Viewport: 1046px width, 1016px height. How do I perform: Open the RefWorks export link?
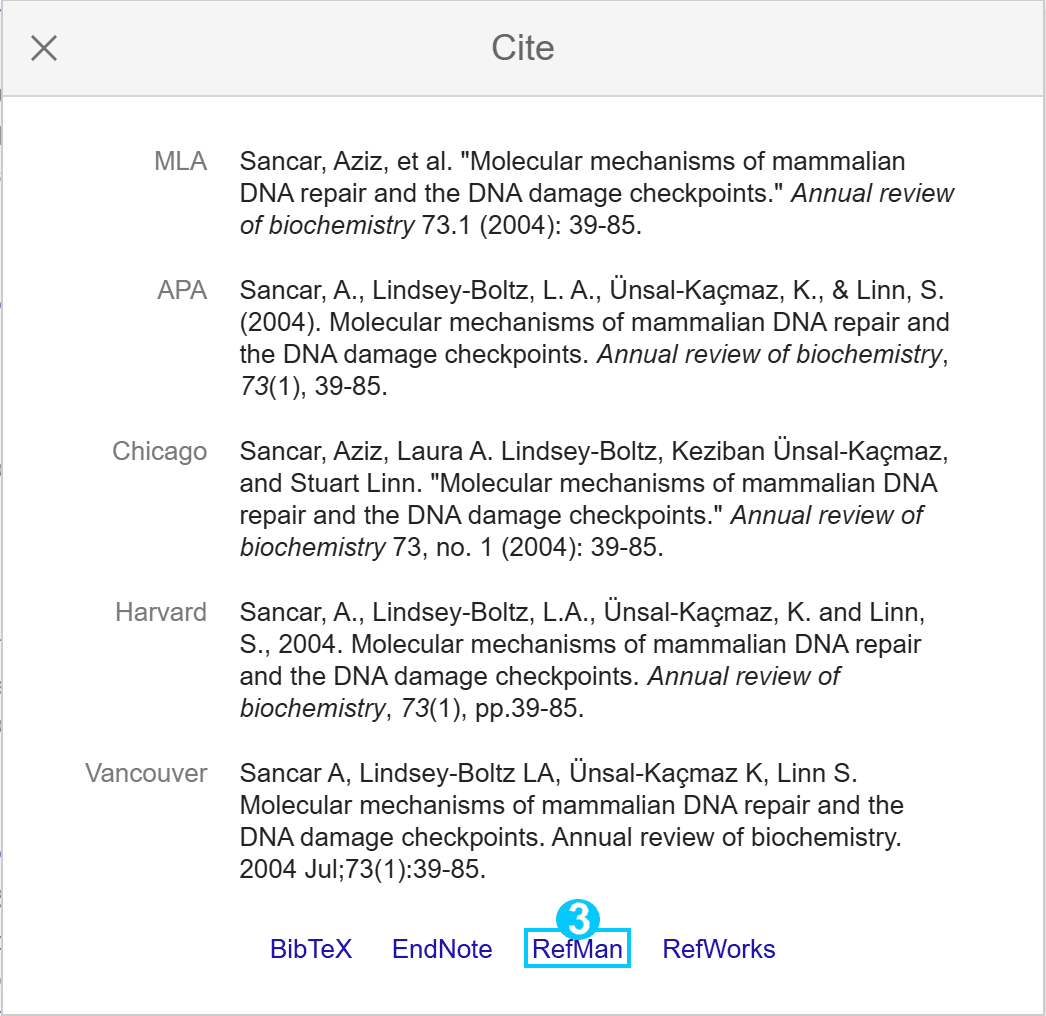point(718,949)
